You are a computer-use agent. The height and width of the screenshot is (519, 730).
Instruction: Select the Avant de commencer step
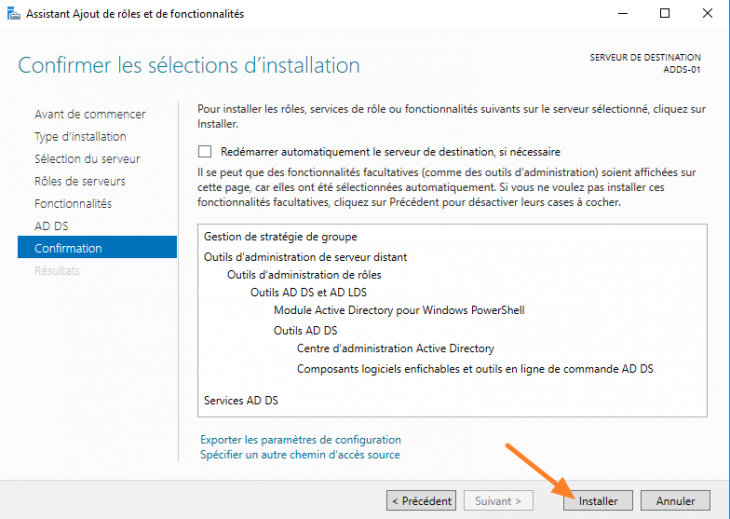90,114
